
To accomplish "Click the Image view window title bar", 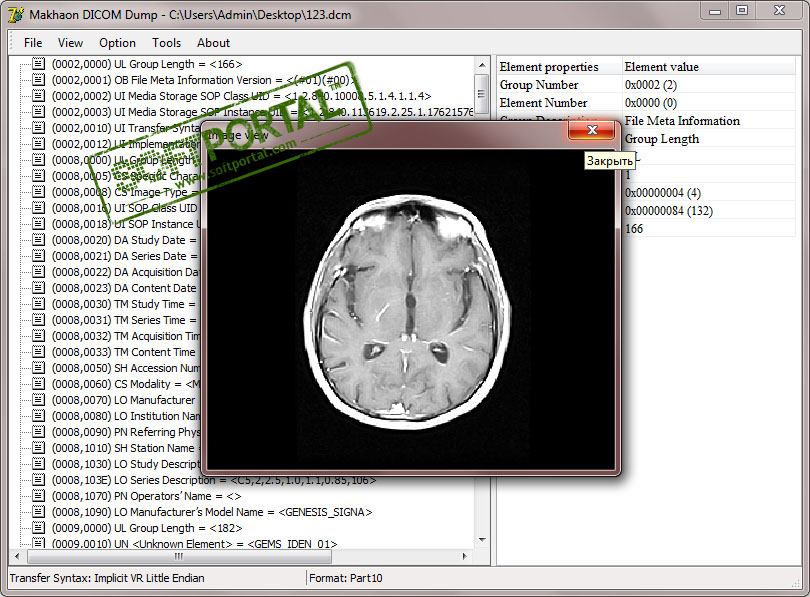I will tap(385, 135).
